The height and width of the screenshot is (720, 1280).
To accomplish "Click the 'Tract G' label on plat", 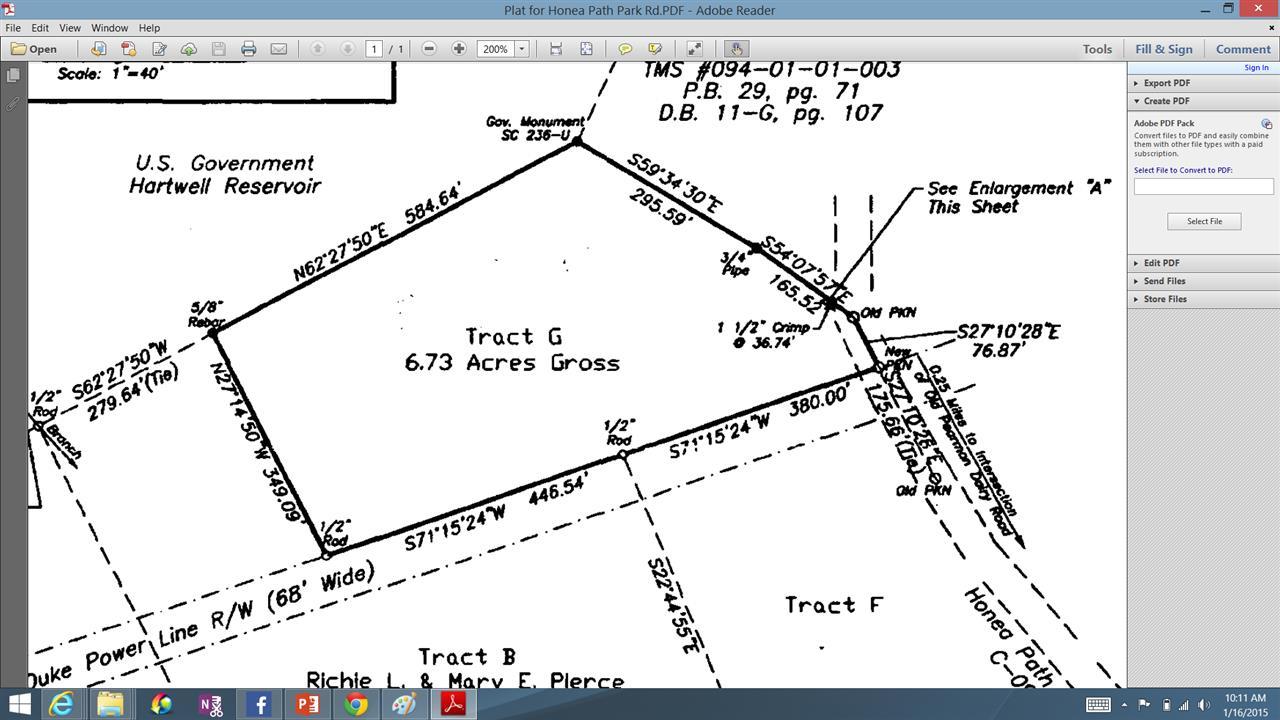I will click(x=514, y=337).
